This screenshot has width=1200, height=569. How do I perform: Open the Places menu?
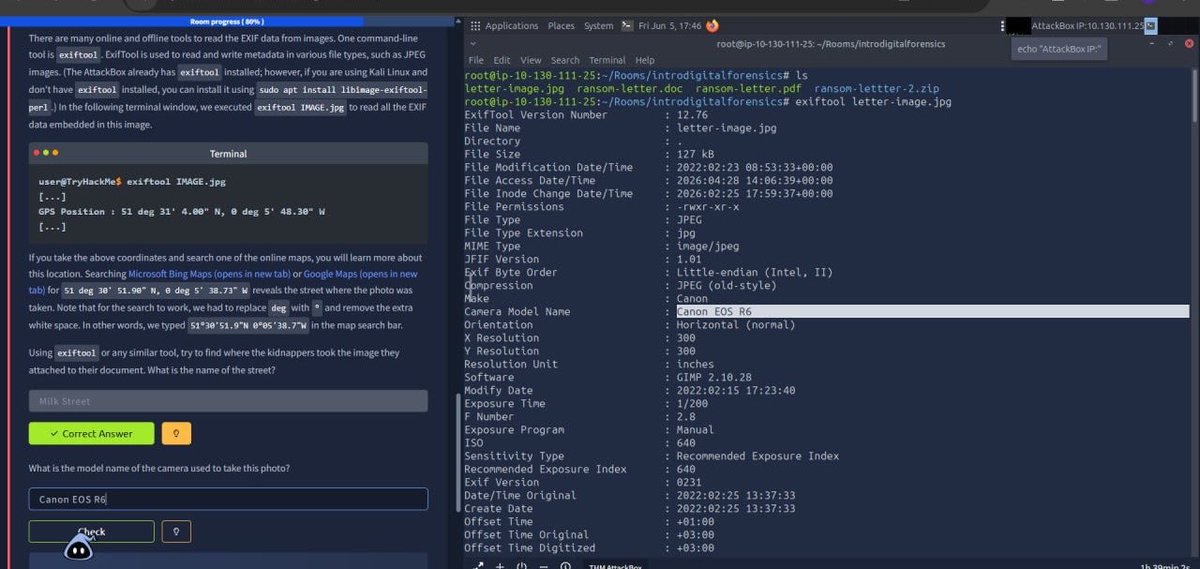click(561, 26)
